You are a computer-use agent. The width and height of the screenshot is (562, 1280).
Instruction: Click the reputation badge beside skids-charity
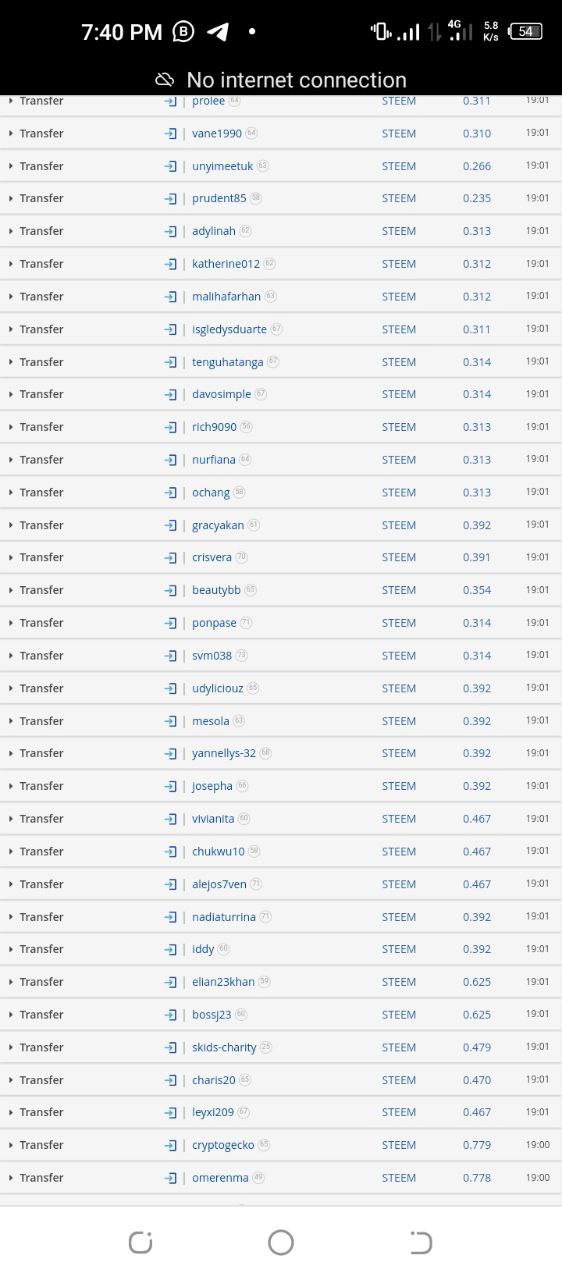266,1047
